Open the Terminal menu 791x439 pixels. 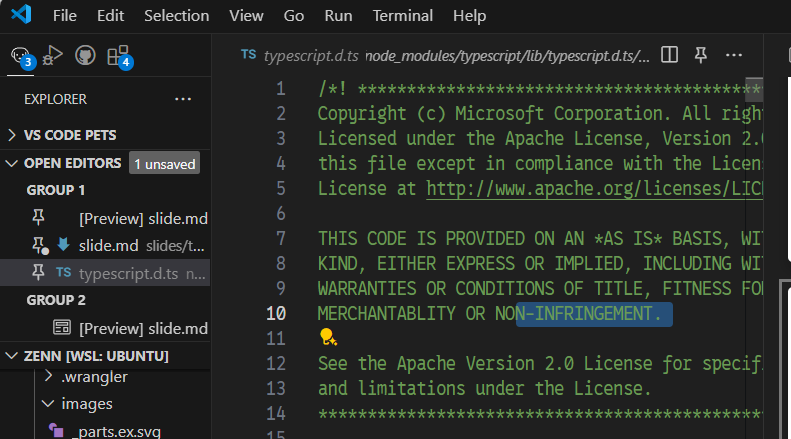(x=403, y=16)
